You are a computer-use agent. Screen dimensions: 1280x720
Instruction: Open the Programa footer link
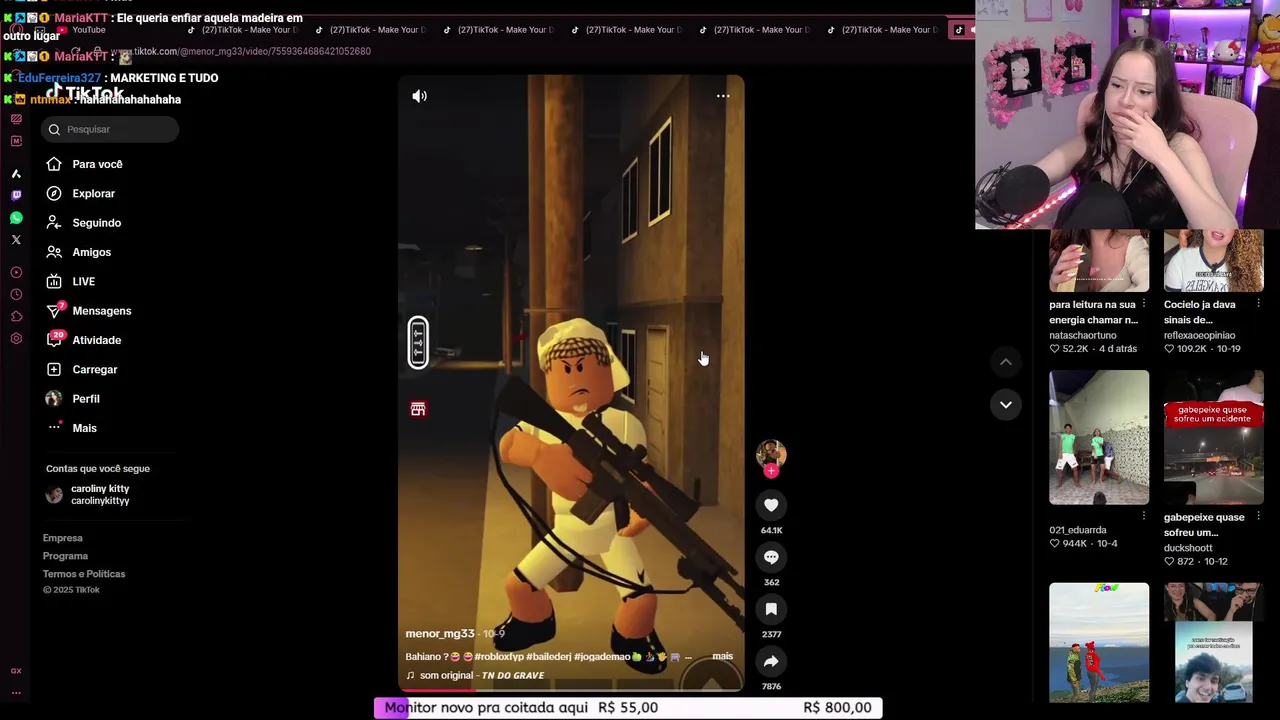pyautogui.click(x=65, y=556)
